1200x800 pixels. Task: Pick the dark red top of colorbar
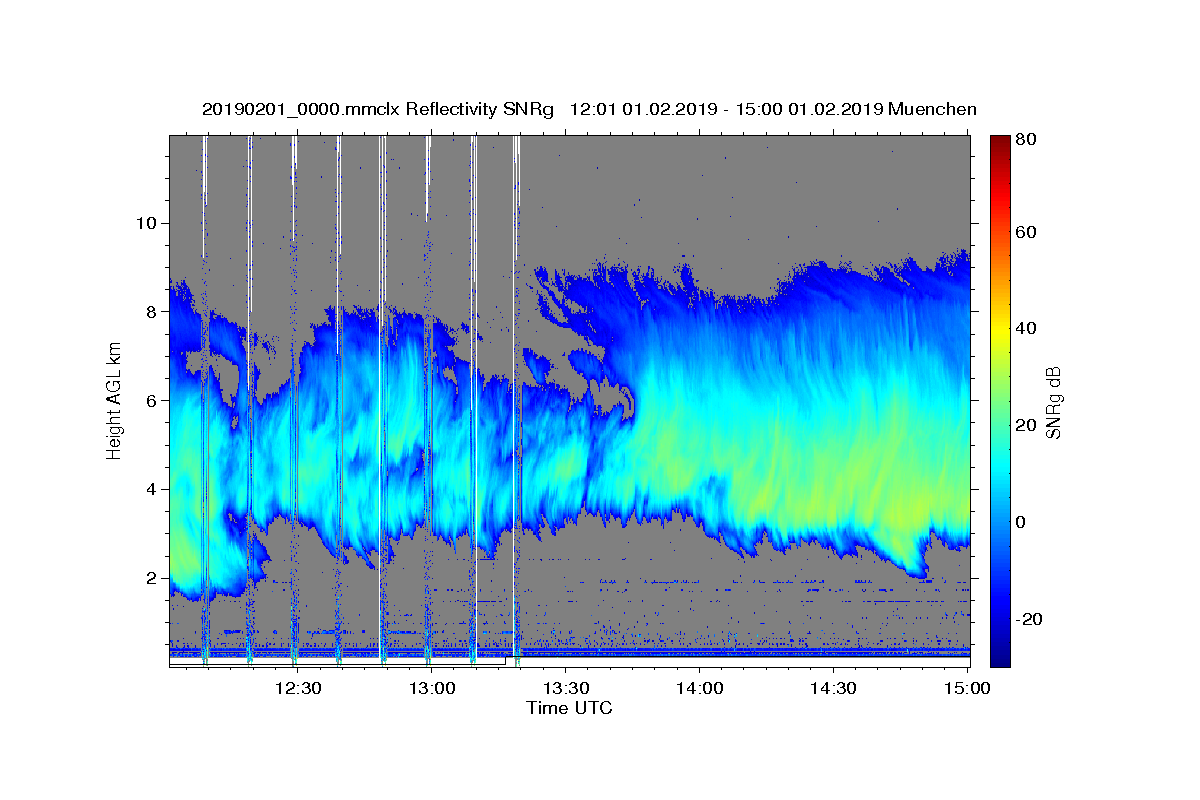[x=1000, y=142]
